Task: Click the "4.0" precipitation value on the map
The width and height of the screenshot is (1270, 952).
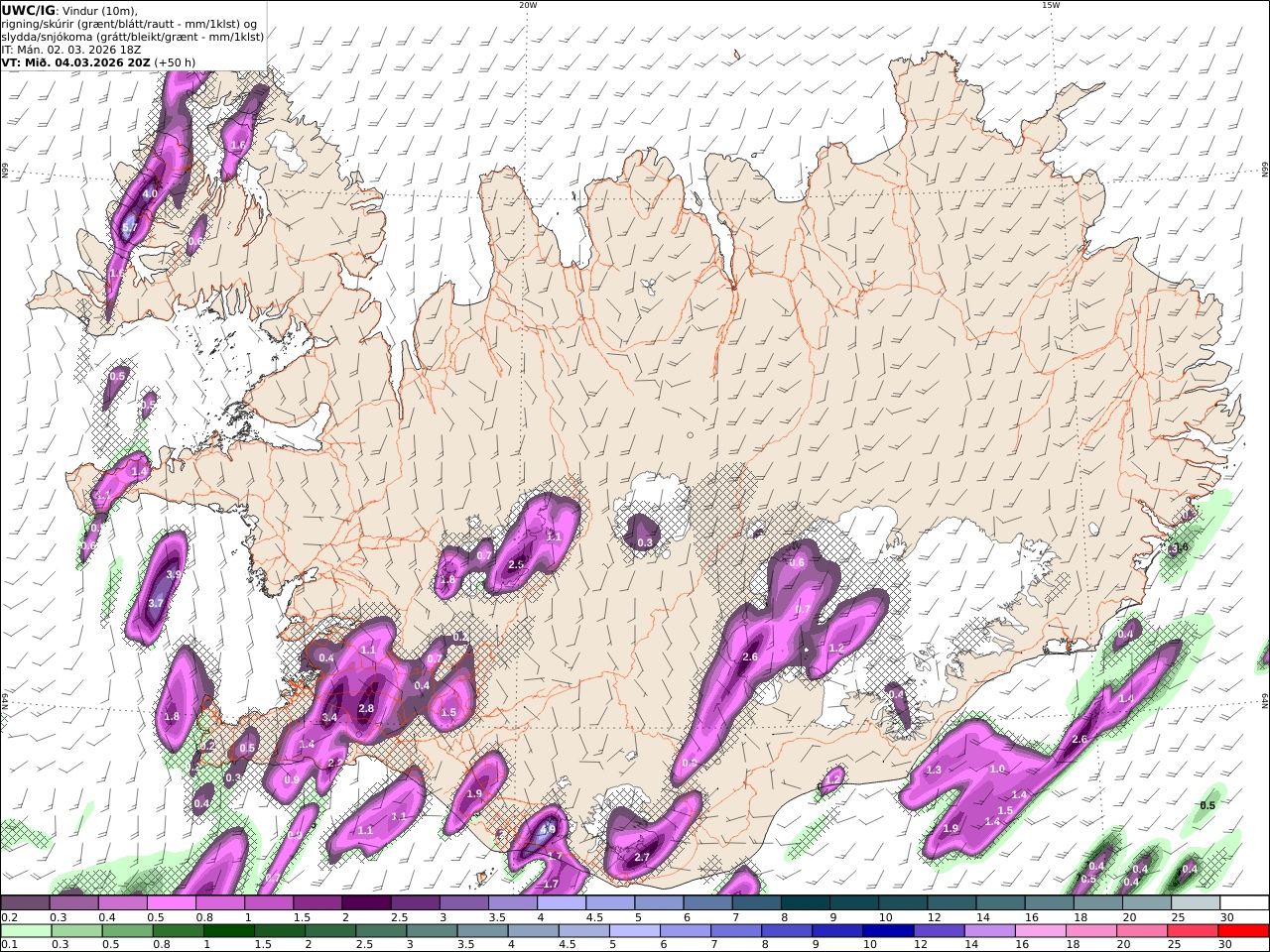Action: 150,194
